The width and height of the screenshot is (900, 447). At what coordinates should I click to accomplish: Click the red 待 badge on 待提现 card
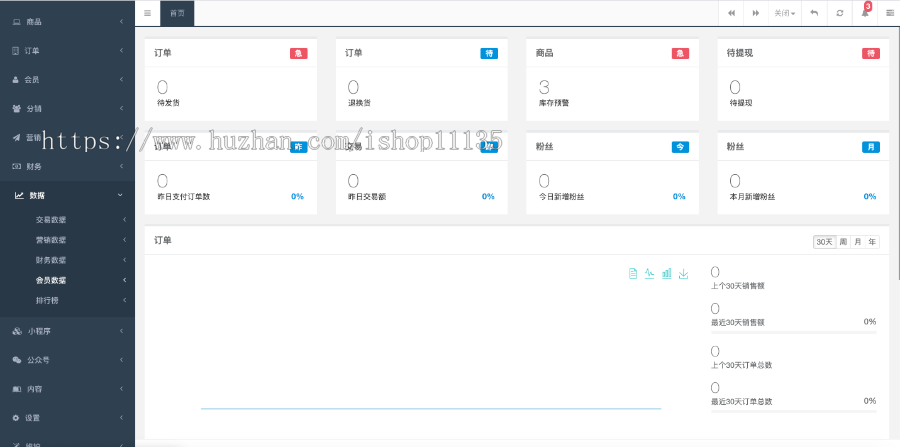tap(871, 53)
